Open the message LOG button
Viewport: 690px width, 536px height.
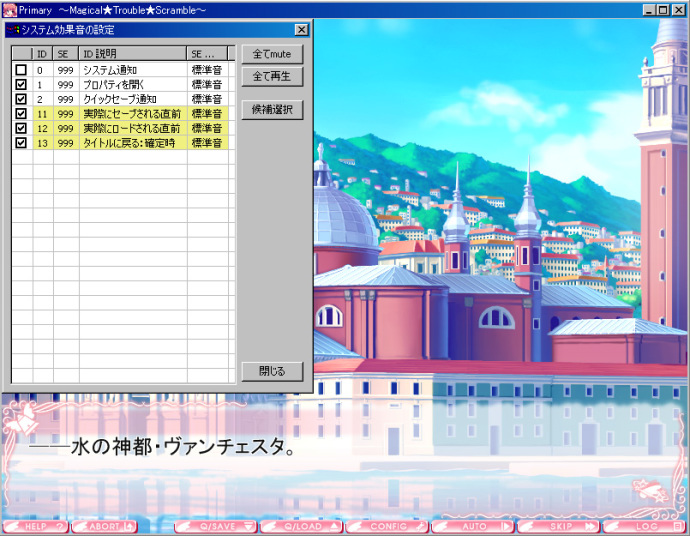644,526
